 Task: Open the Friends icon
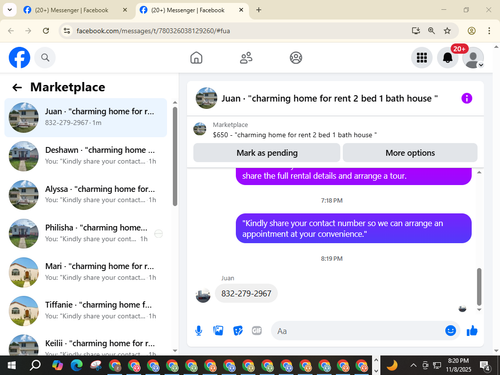coord(246,58)
